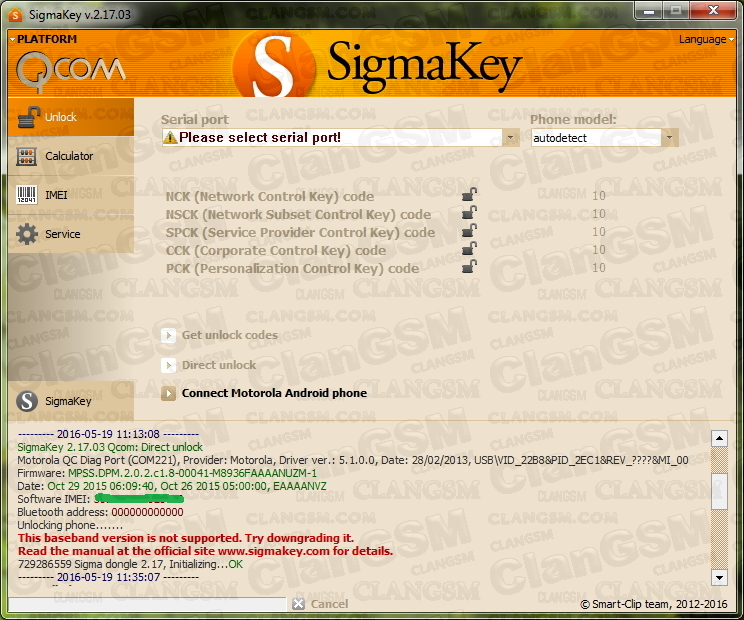The width and height of the screenshot is (744, 620).
Task: Open the Unlock tab in sidebar
Action: pyautogui.click(x=71, y=117)
